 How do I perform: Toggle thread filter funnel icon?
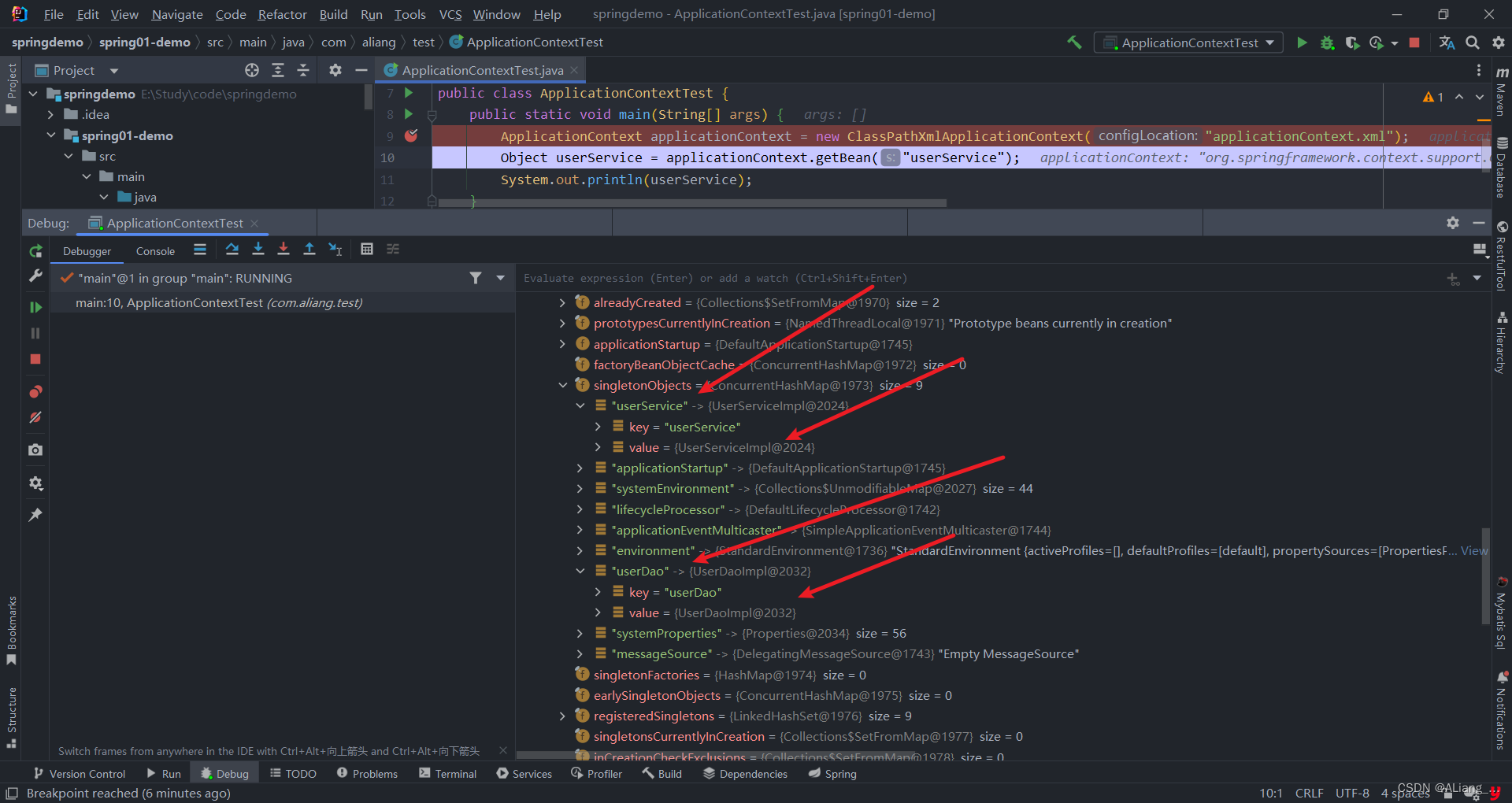pyautogui.click(x=476, y=278)
